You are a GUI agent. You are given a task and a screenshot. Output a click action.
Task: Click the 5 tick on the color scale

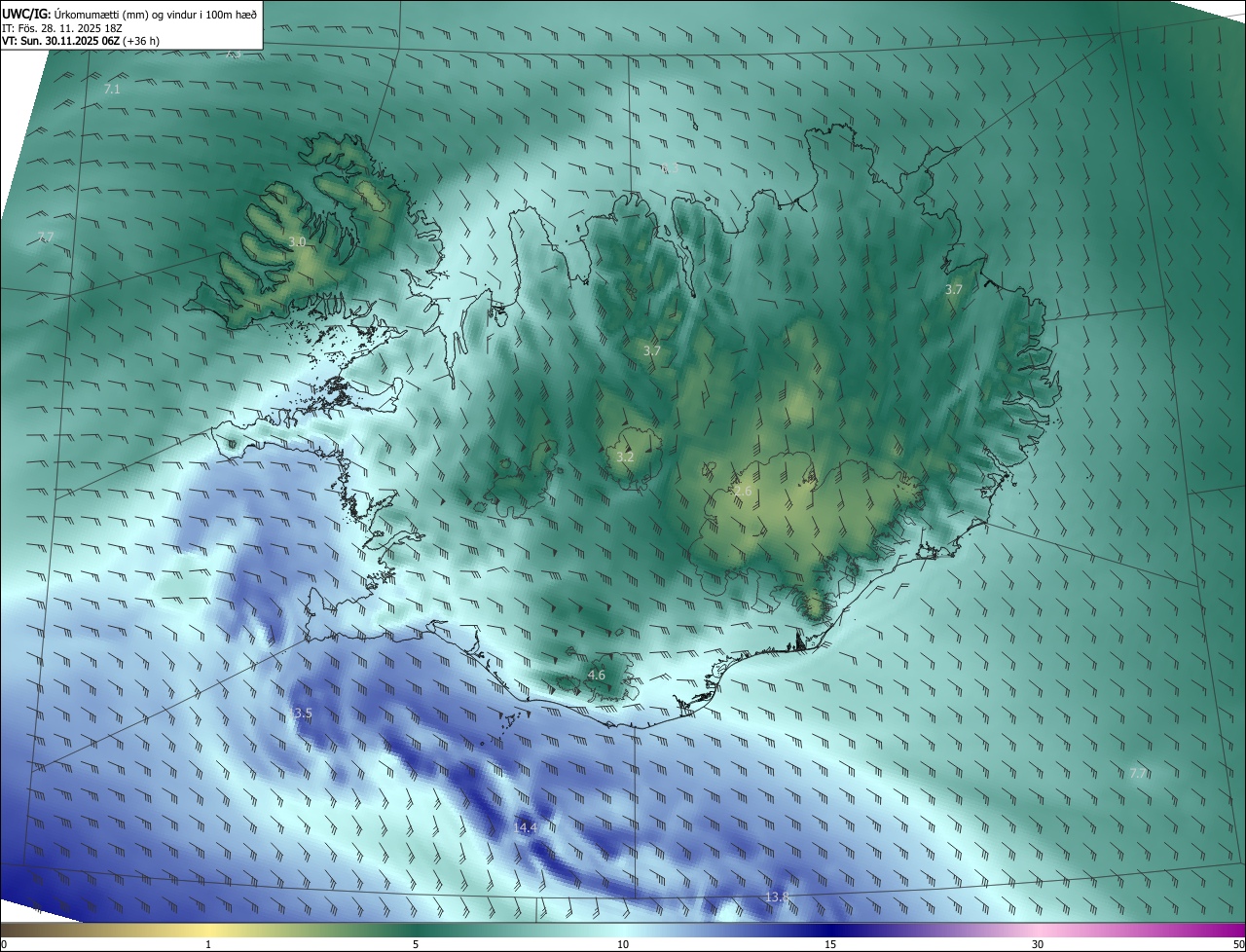click(x=416, y=945)
